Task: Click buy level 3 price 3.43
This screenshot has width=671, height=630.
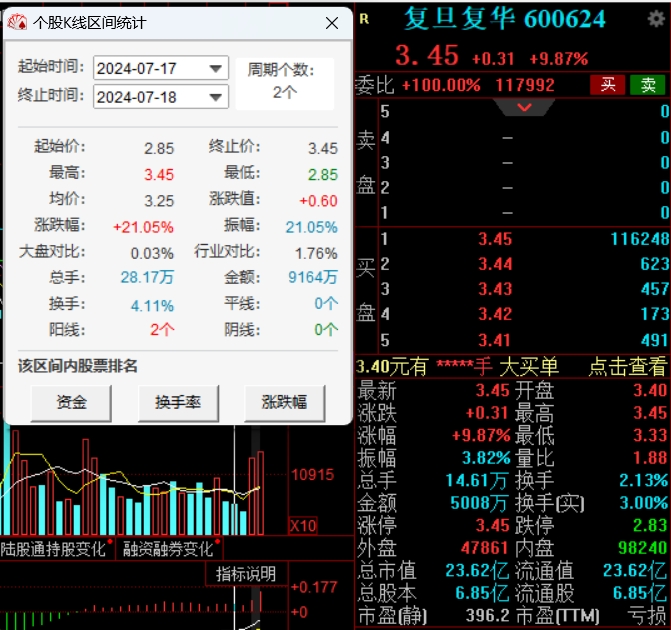Action: tap(495, 289)
